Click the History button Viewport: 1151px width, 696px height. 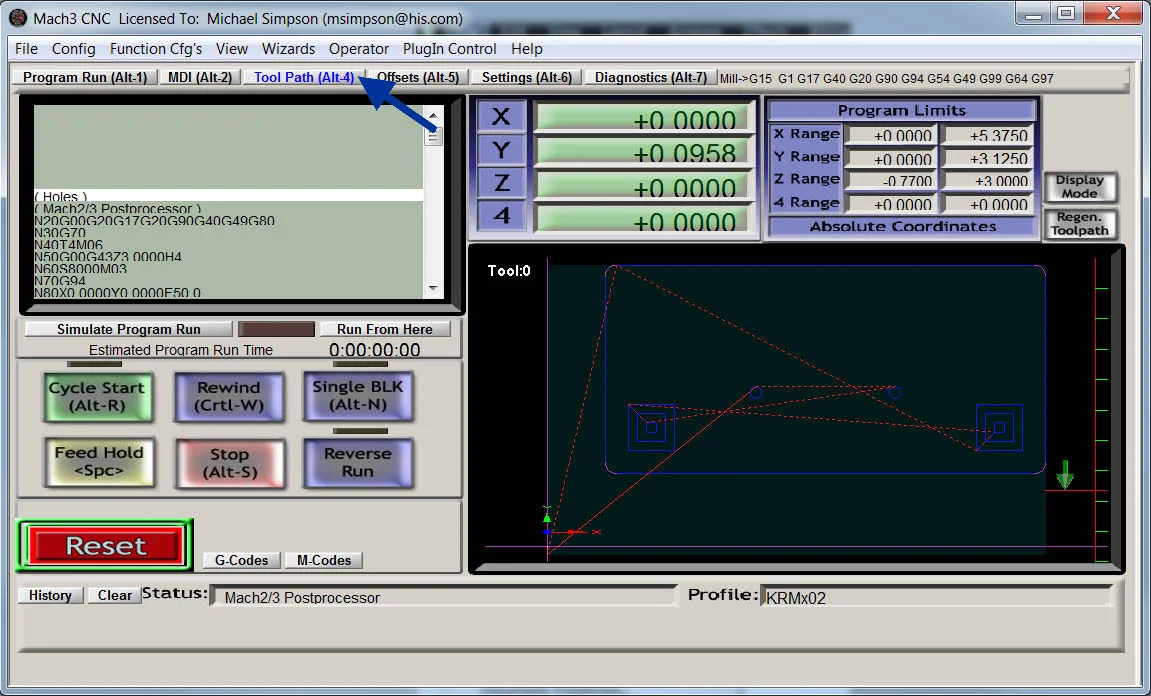pyautogui.click(x=50, y=595)
